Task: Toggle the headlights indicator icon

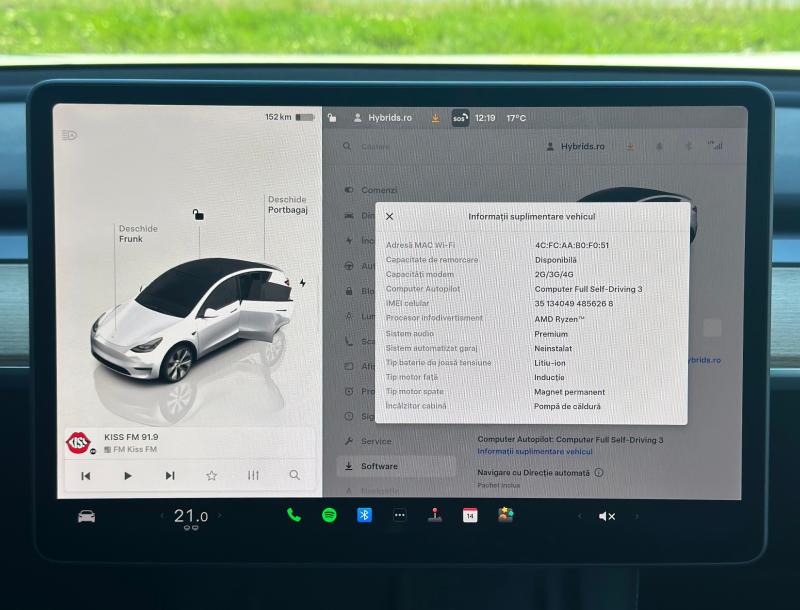Action: (x=69, y=135)
